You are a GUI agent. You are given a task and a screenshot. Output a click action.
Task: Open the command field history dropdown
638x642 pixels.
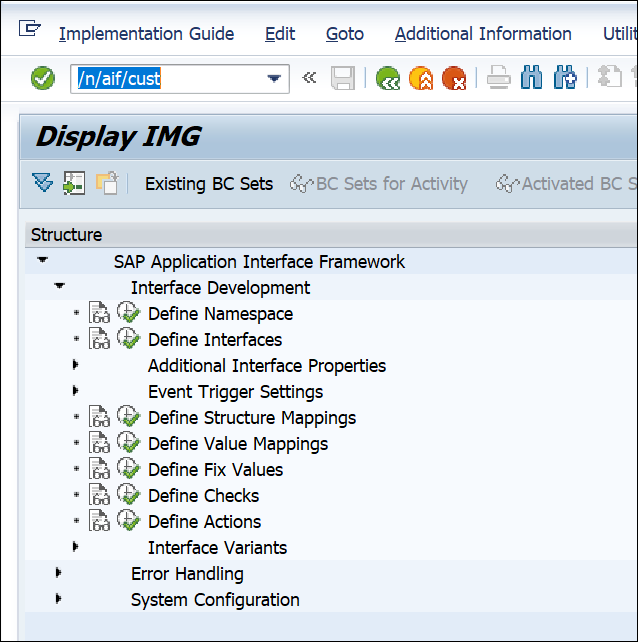click(x=274, y=78)
